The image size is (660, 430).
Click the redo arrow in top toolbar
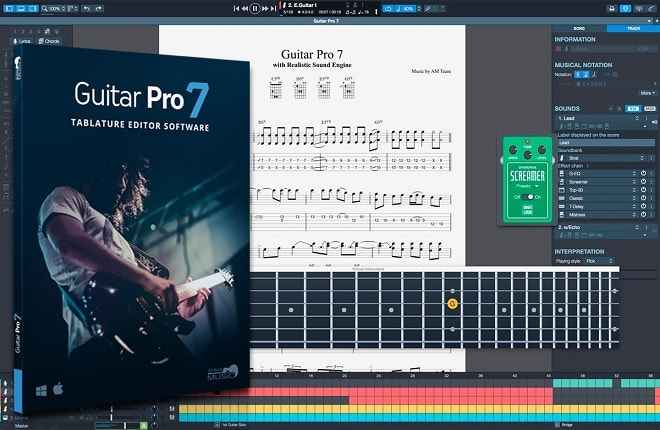tap(100, 8)
